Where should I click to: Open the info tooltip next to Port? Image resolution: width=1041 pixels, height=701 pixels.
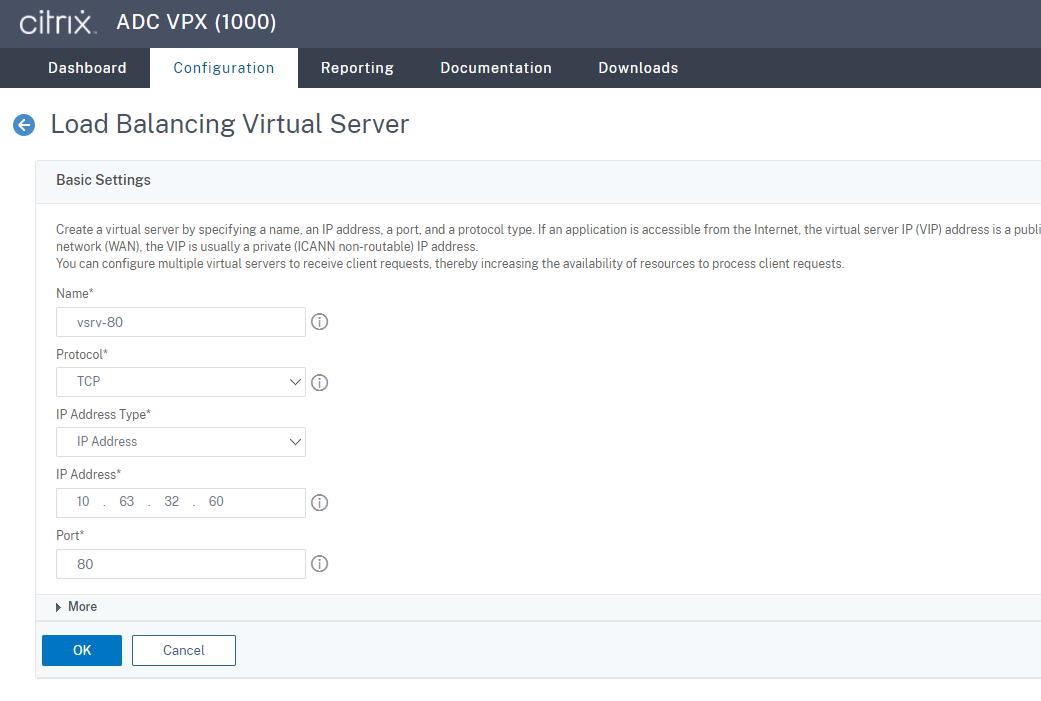319,563
